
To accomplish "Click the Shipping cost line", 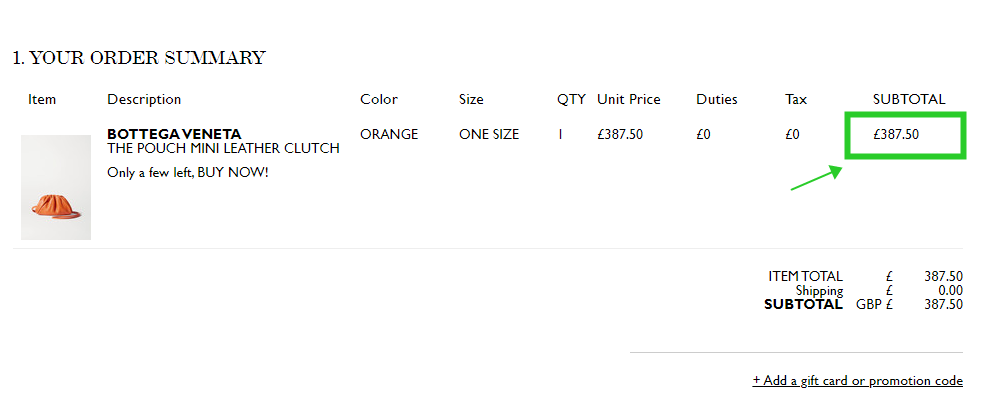I will tap(879, 291).
